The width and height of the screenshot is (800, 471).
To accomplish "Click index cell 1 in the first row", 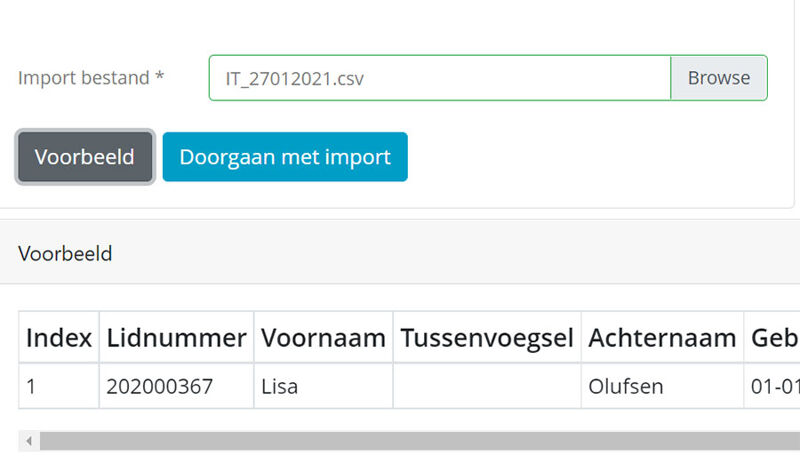I will 59,386.
